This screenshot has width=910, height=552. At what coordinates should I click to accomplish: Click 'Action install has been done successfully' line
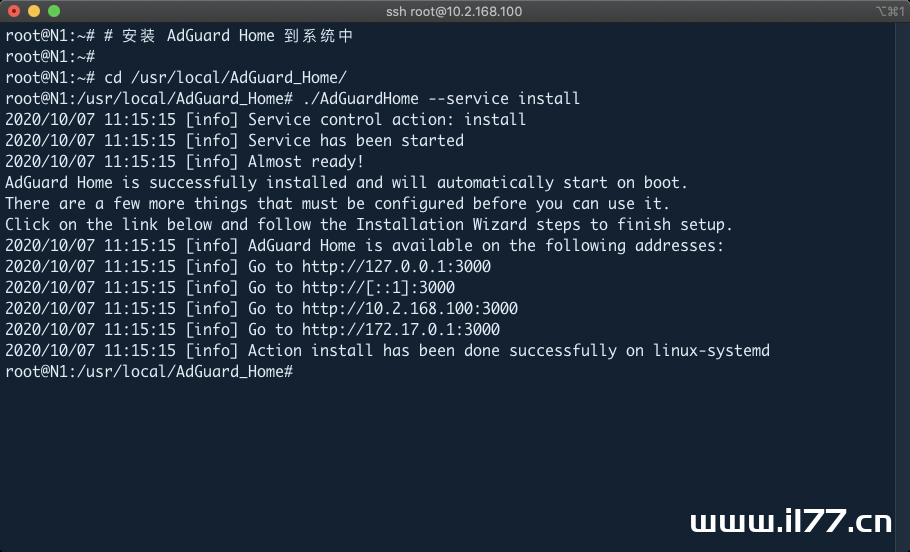pyautogui.click(x=388, y=351)
